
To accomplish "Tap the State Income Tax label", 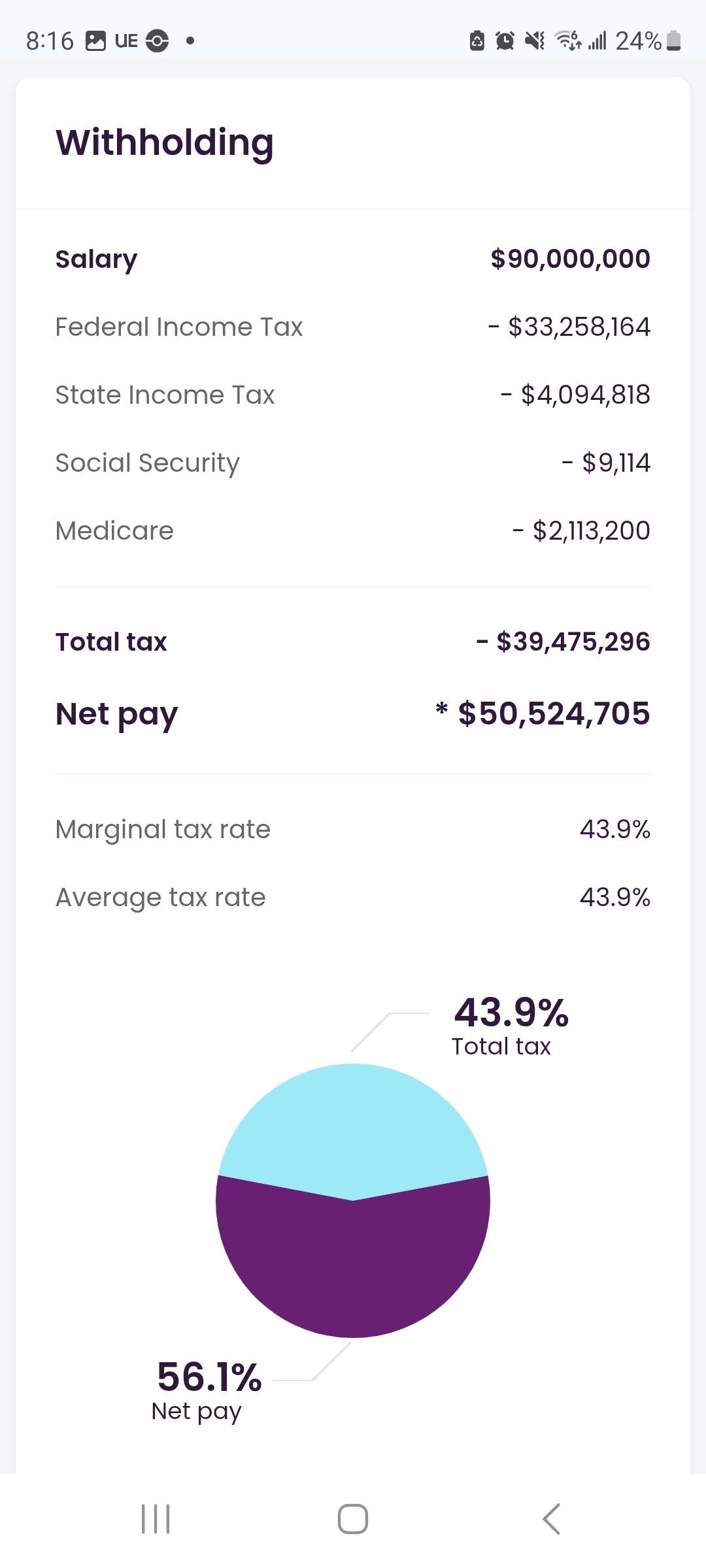I will 165,395.
